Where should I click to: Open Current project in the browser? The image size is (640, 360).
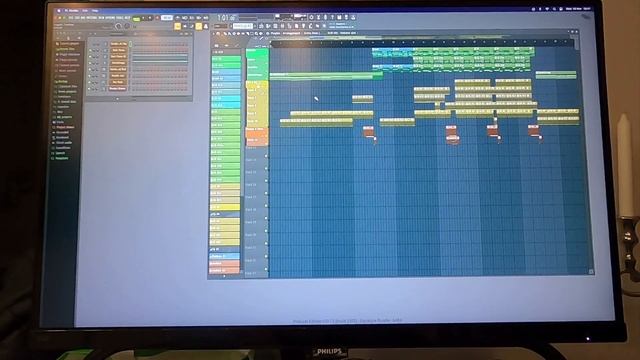pos(68,43)
